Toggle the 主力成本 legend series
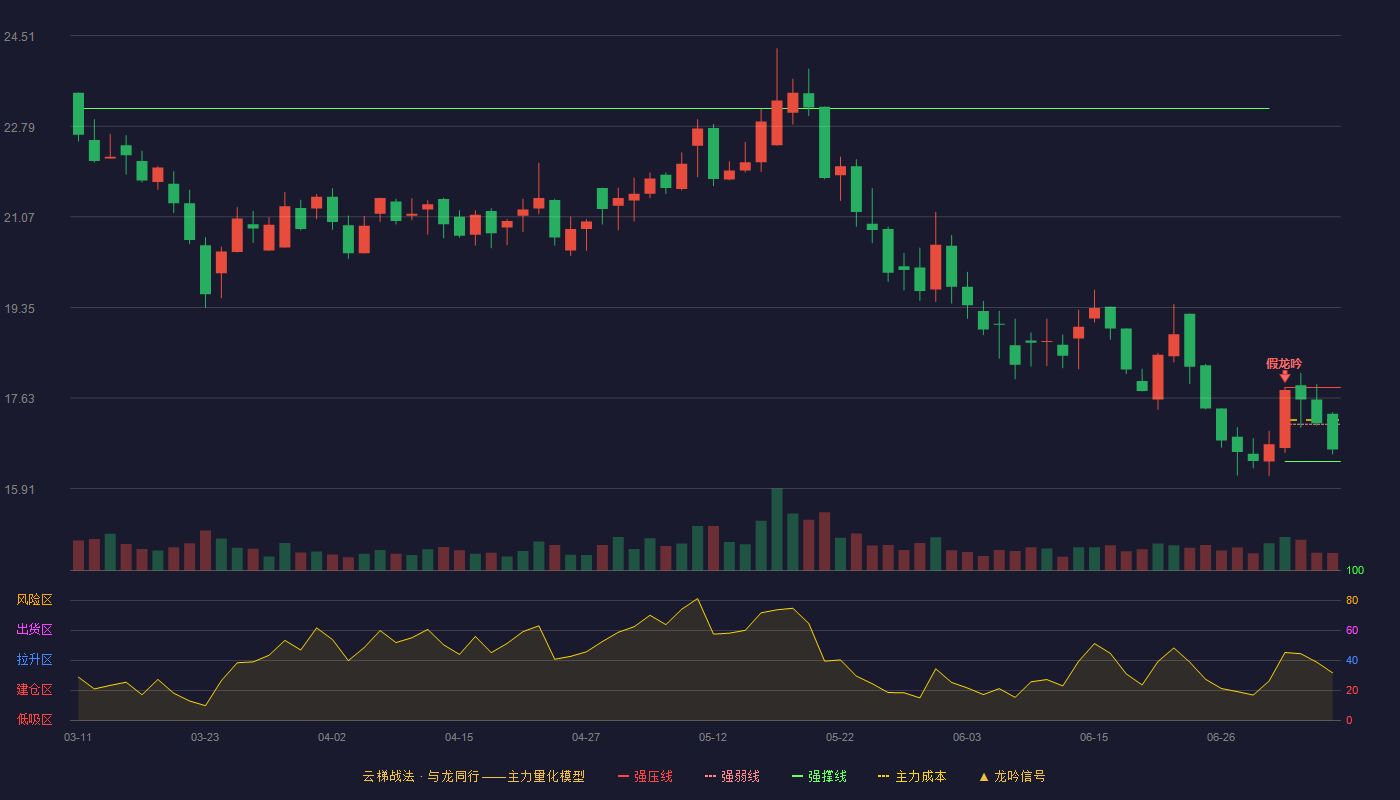Screen dimensions: 1400x800 (911, 776)
